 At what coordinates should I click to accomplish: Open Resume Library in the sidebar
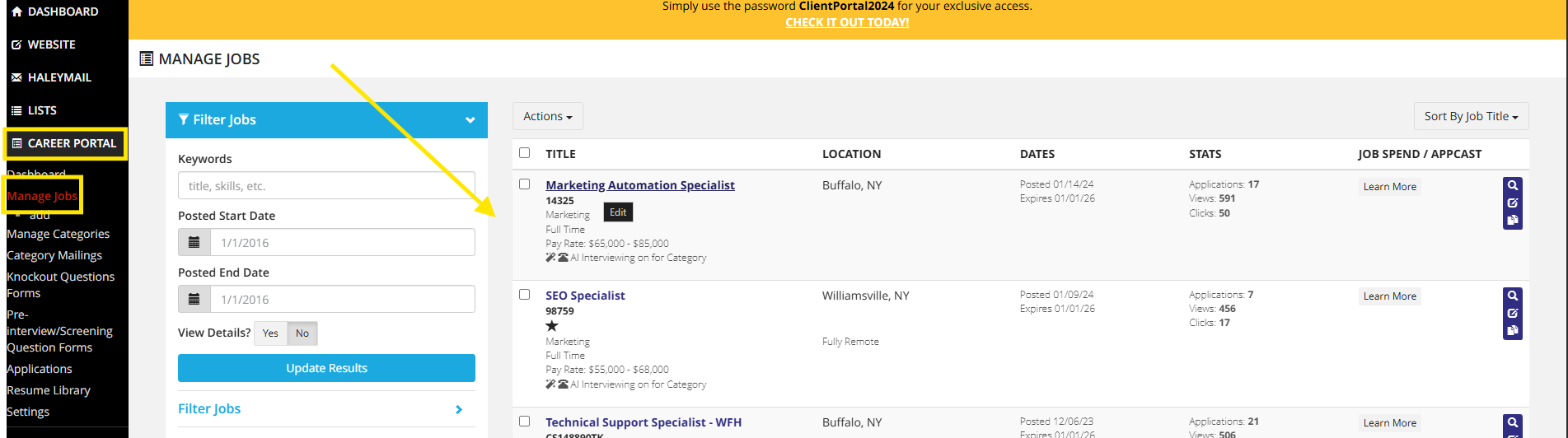(49, 390)
